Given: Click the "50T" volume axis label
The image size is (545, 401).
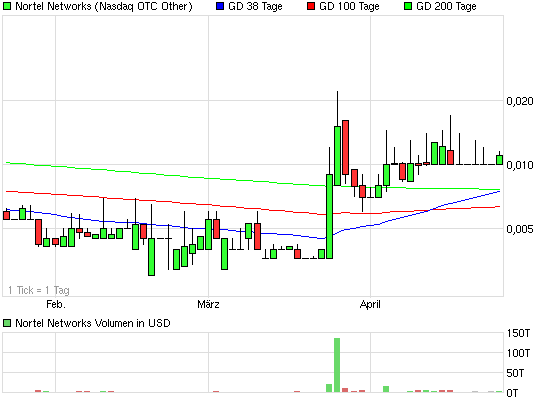Looking at the screenshot, I should (x=515, y=373).
